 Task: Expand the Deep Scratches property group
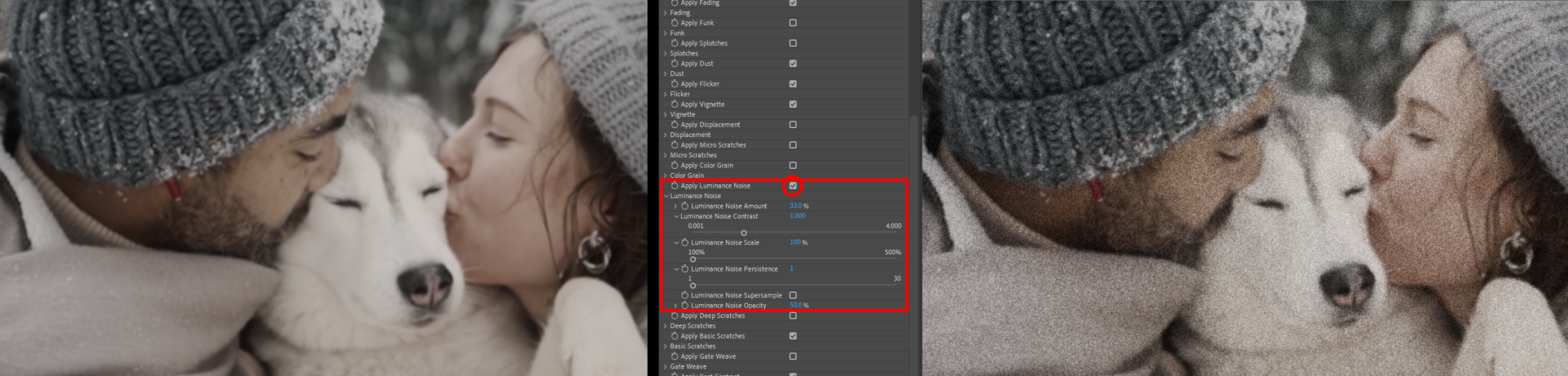pos(666,326)
